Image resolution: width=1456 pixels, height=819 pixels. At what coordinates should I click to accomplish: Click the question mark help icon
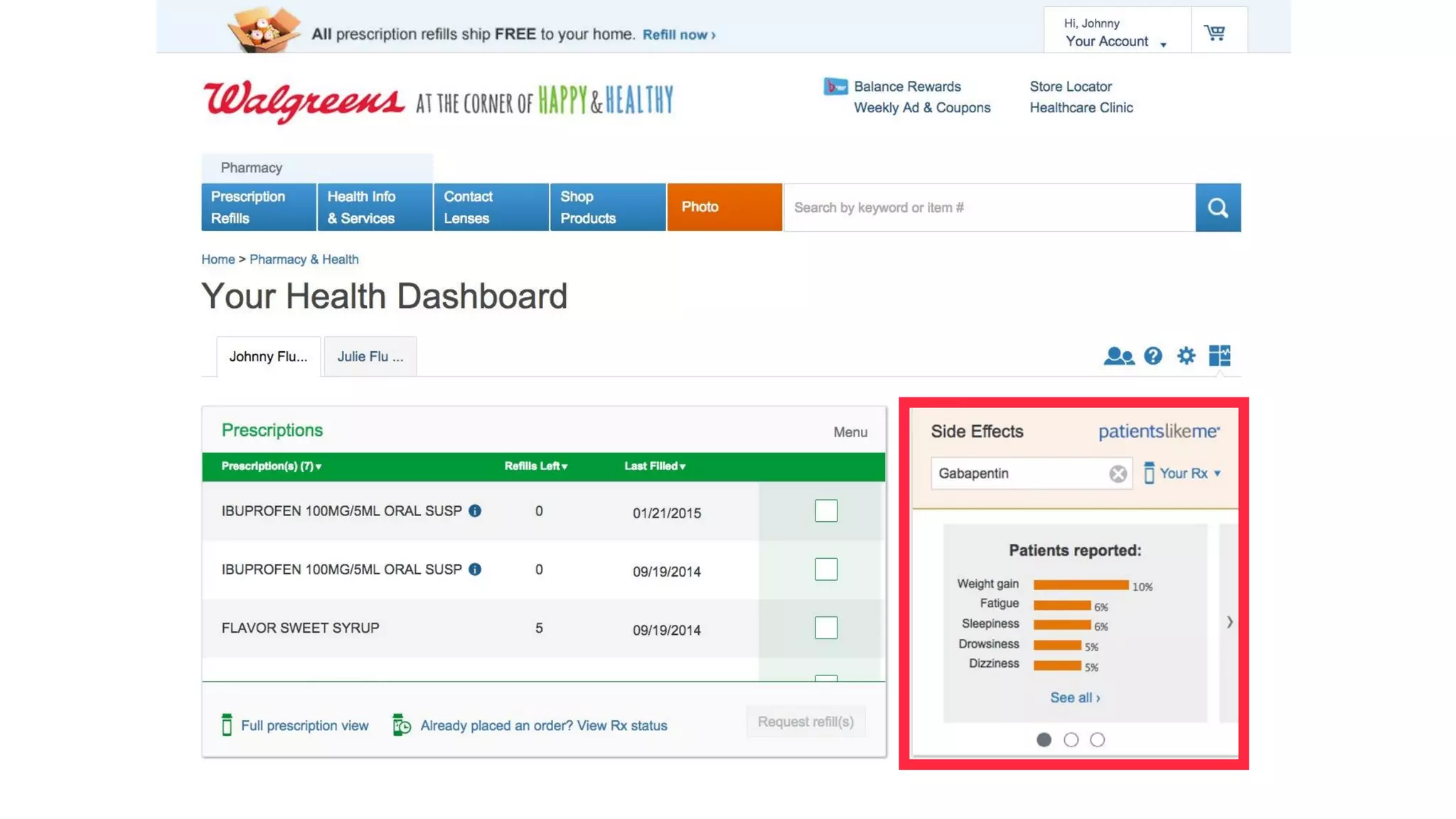(1153, 355)
